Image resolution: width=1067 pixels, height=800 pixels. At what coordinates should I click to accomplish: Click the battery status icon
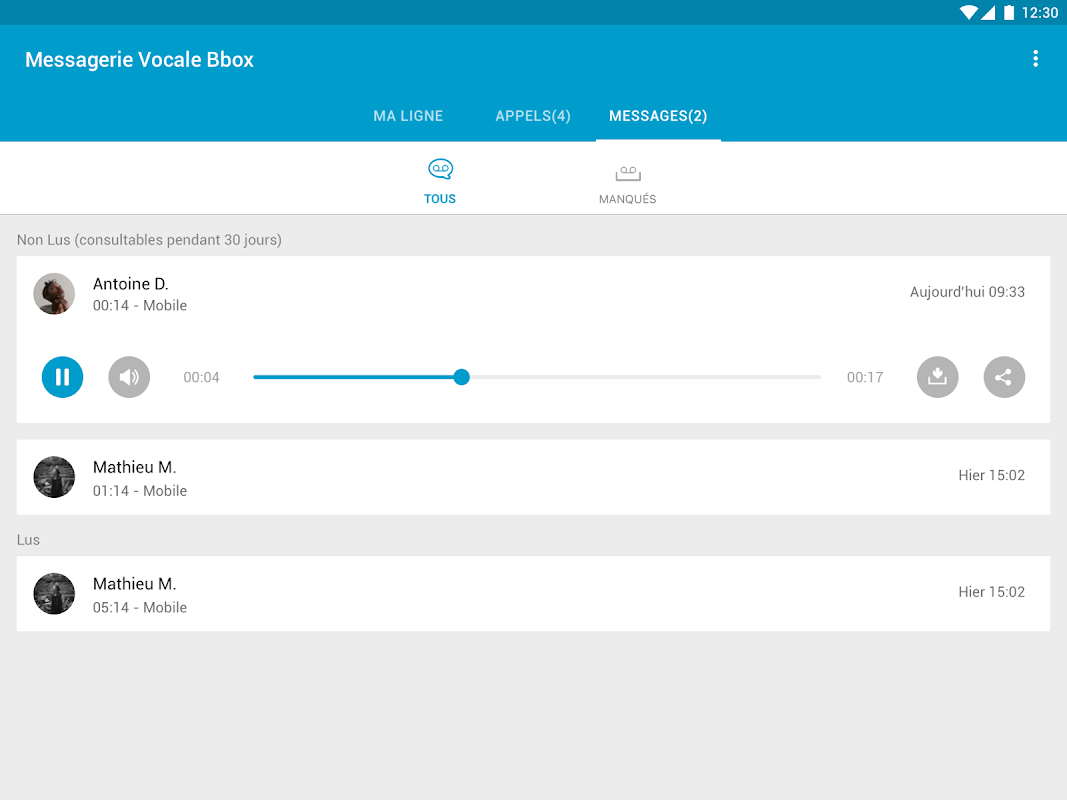[1008, 12]
